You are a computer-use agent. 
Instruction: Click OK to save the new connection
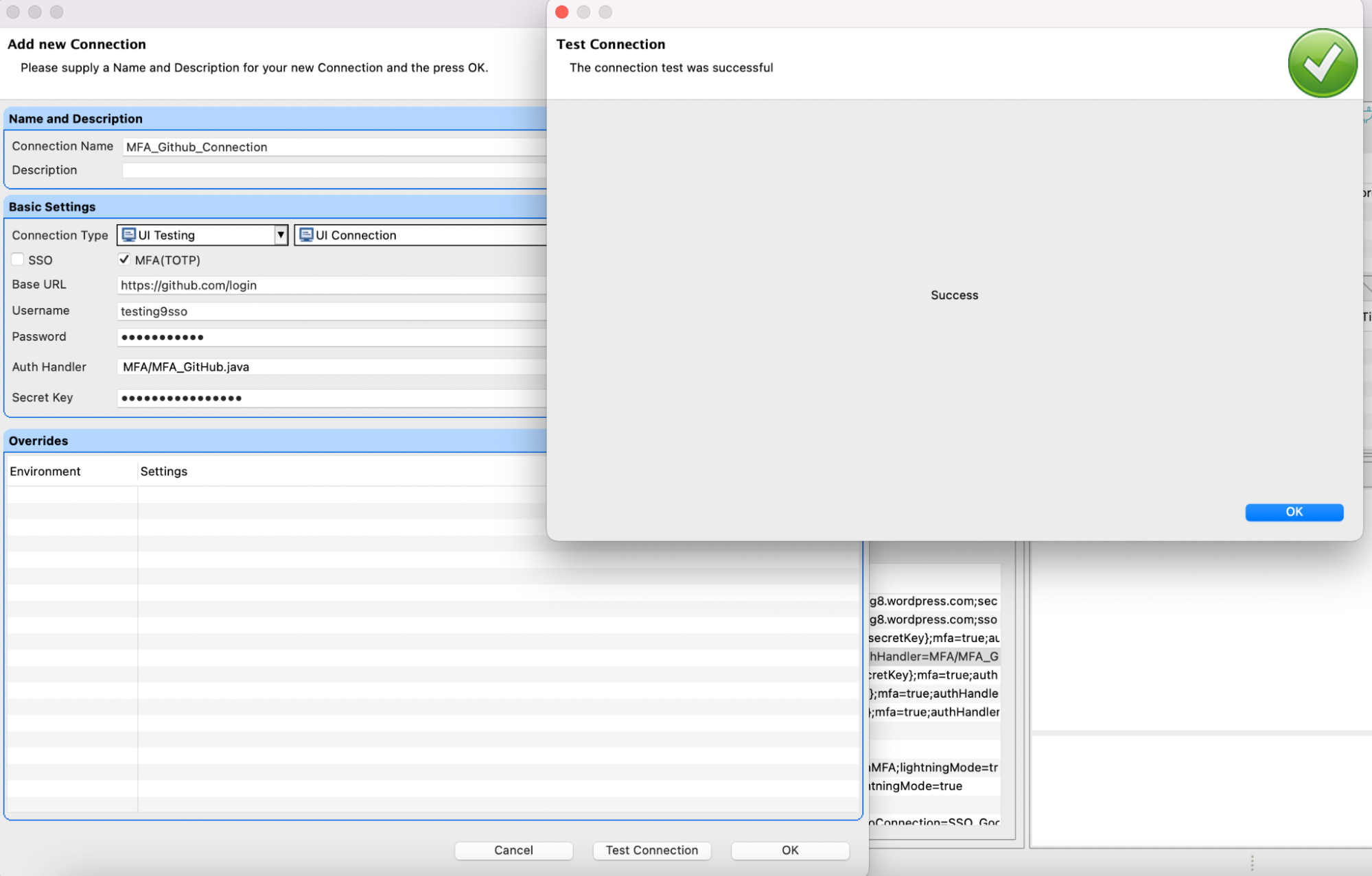point(789,850)
